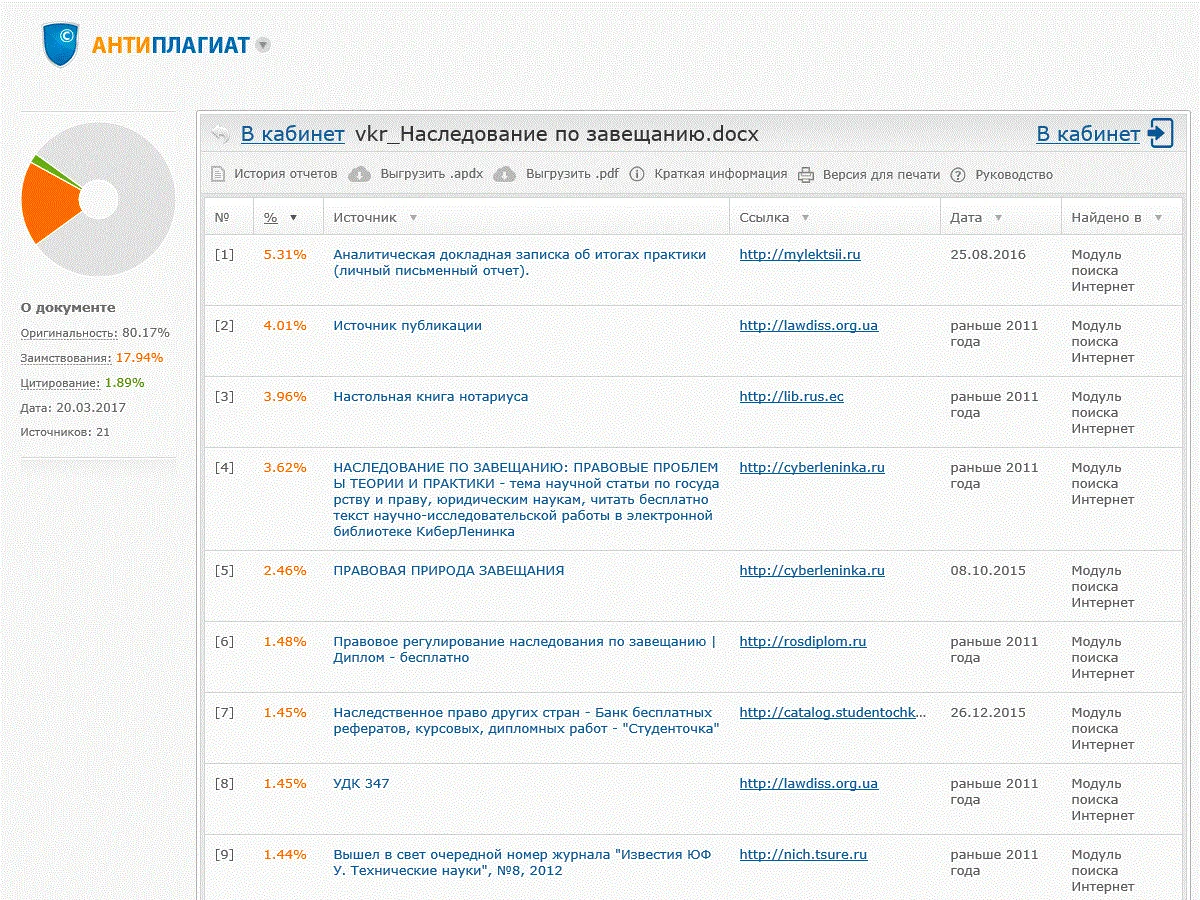Open dropdown arrow next to Antiplagiat logo
Image resolution: width=1200 pixels, height=900 pixels.
tap(262, 45)
